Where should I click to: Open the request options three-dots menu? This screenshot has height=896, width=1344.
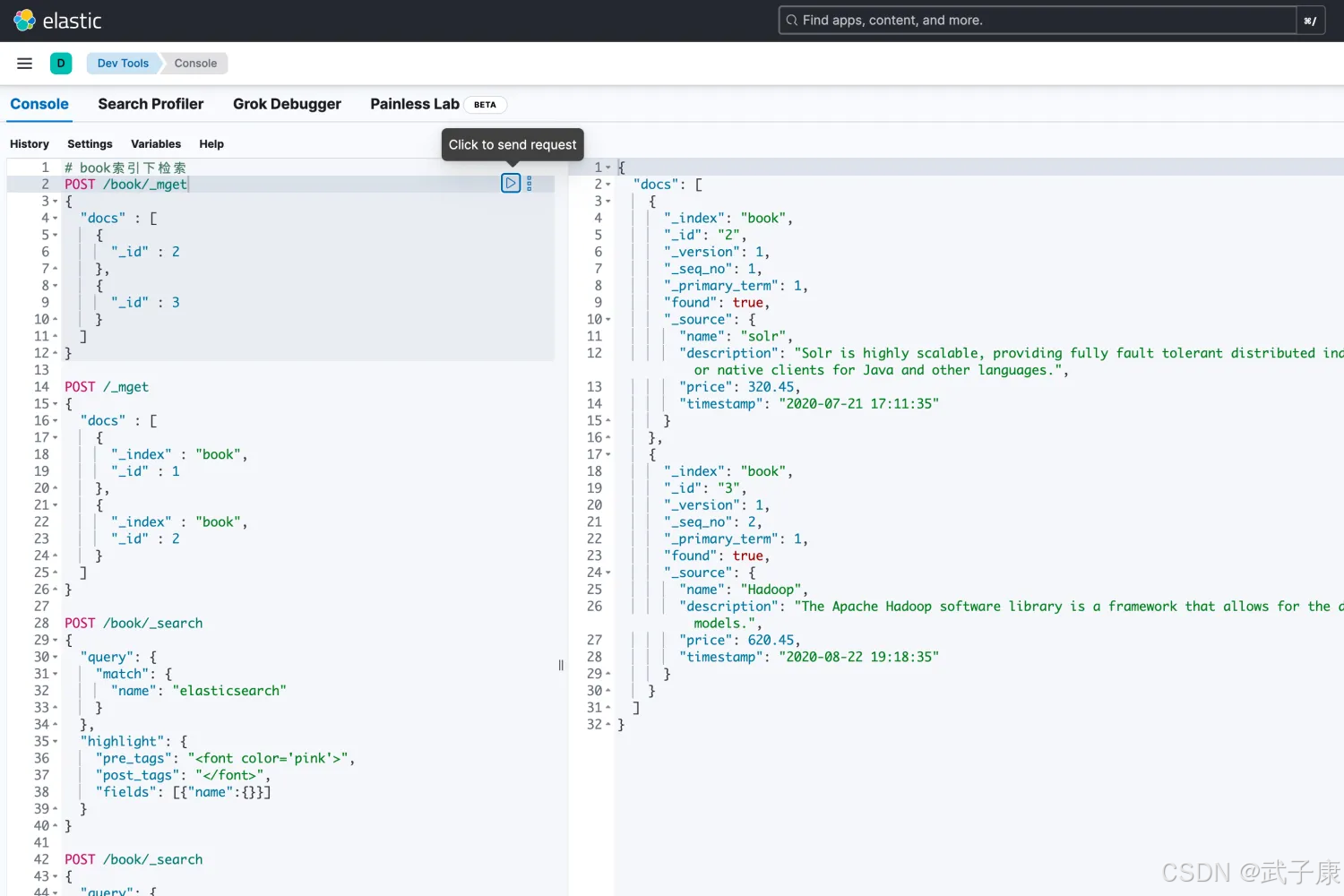530,184
